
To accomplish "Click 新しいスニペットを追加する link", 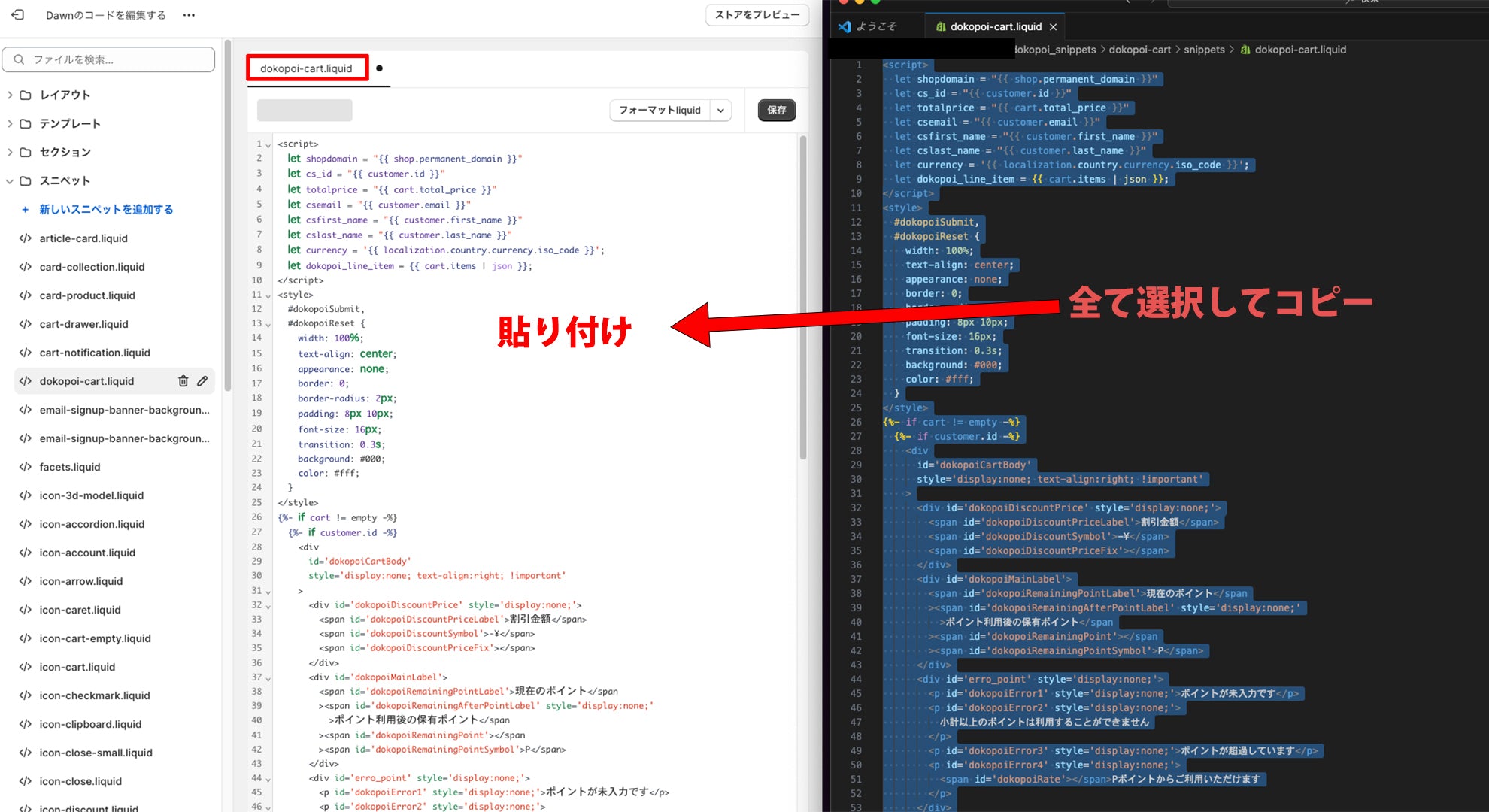I will point(106,210).
